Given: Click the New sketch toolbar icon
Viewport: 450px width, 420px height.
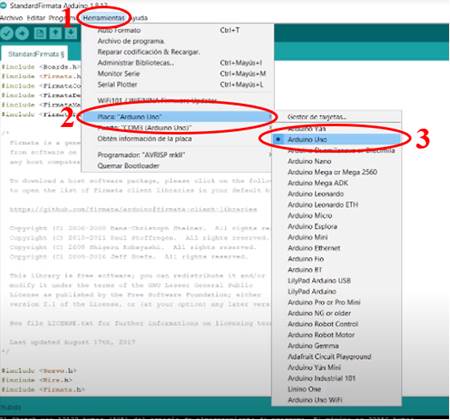Looking at the screenshot, I should point(40,33).
